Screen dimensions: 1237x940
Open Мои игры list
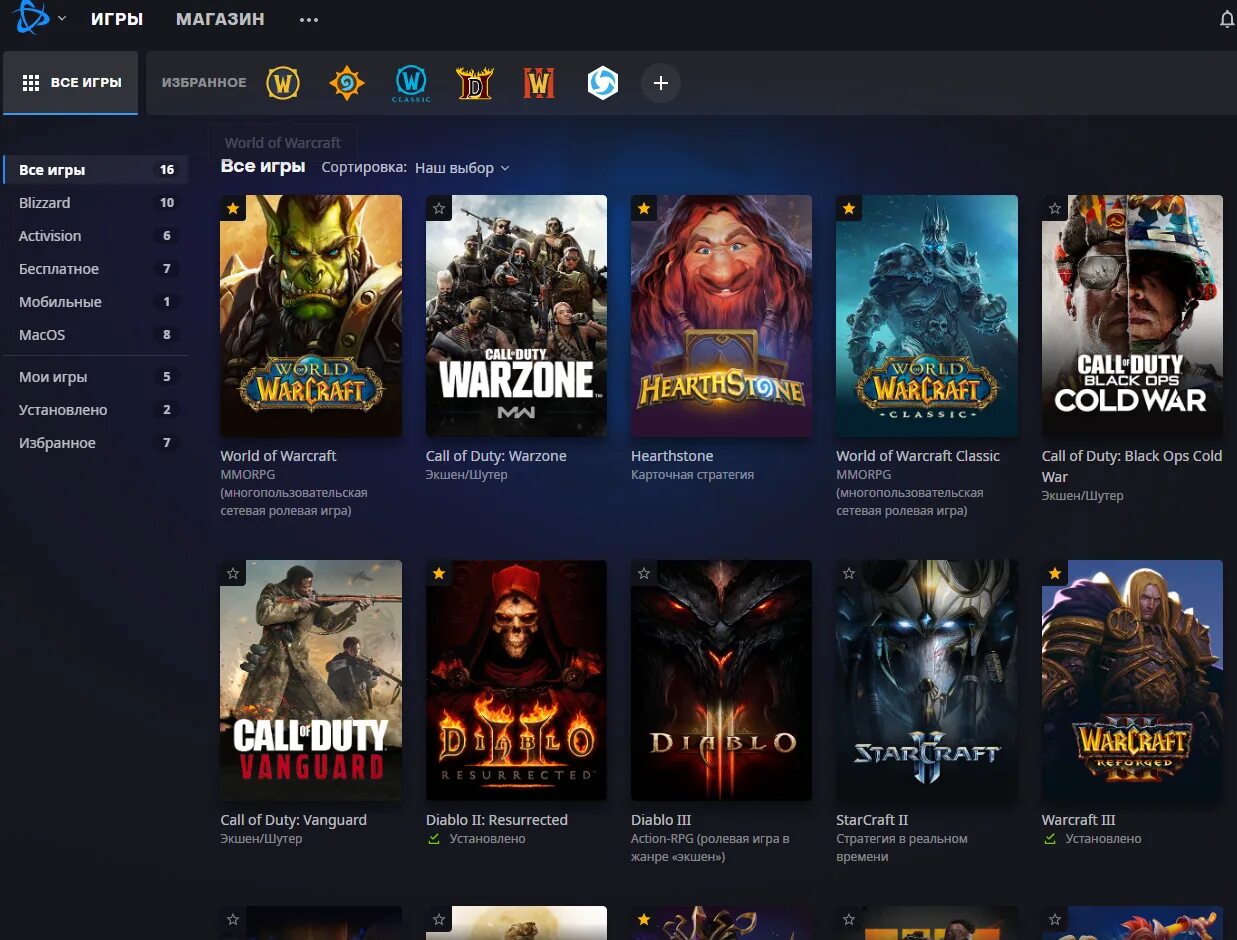pyautogui.click(x=96, y=377)
